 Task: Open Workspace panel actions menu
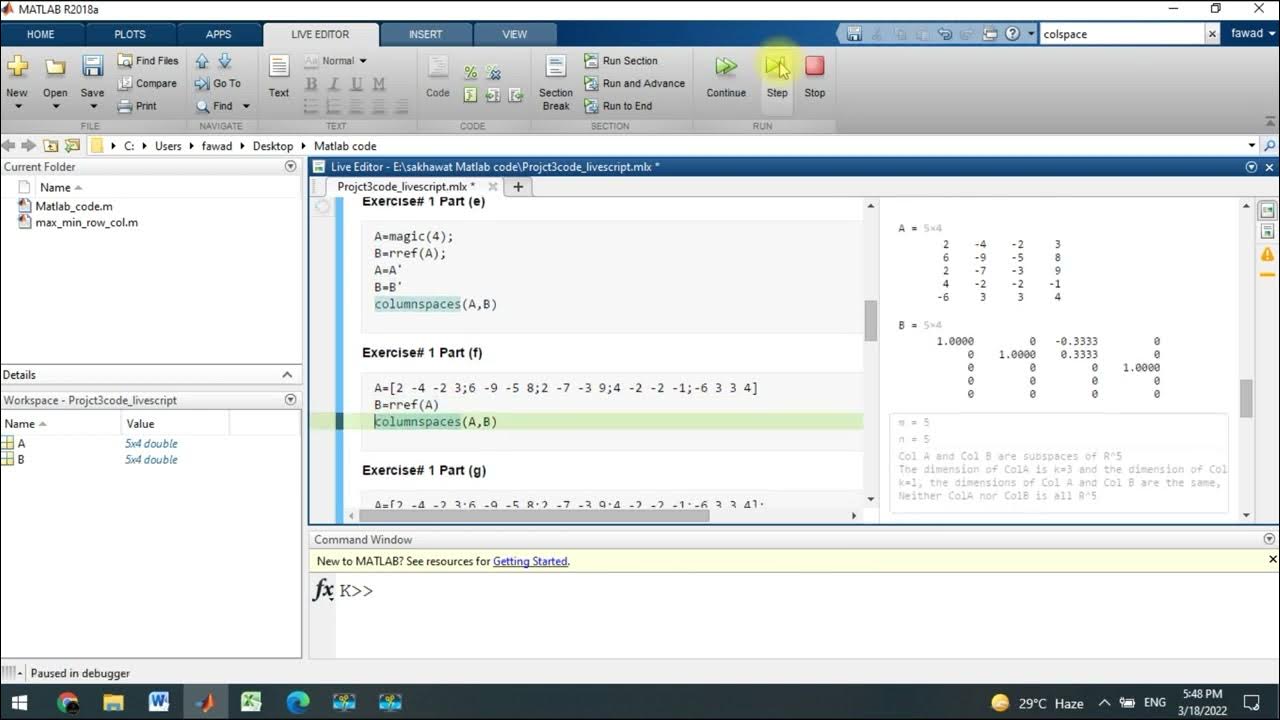(x=291, y=400)
